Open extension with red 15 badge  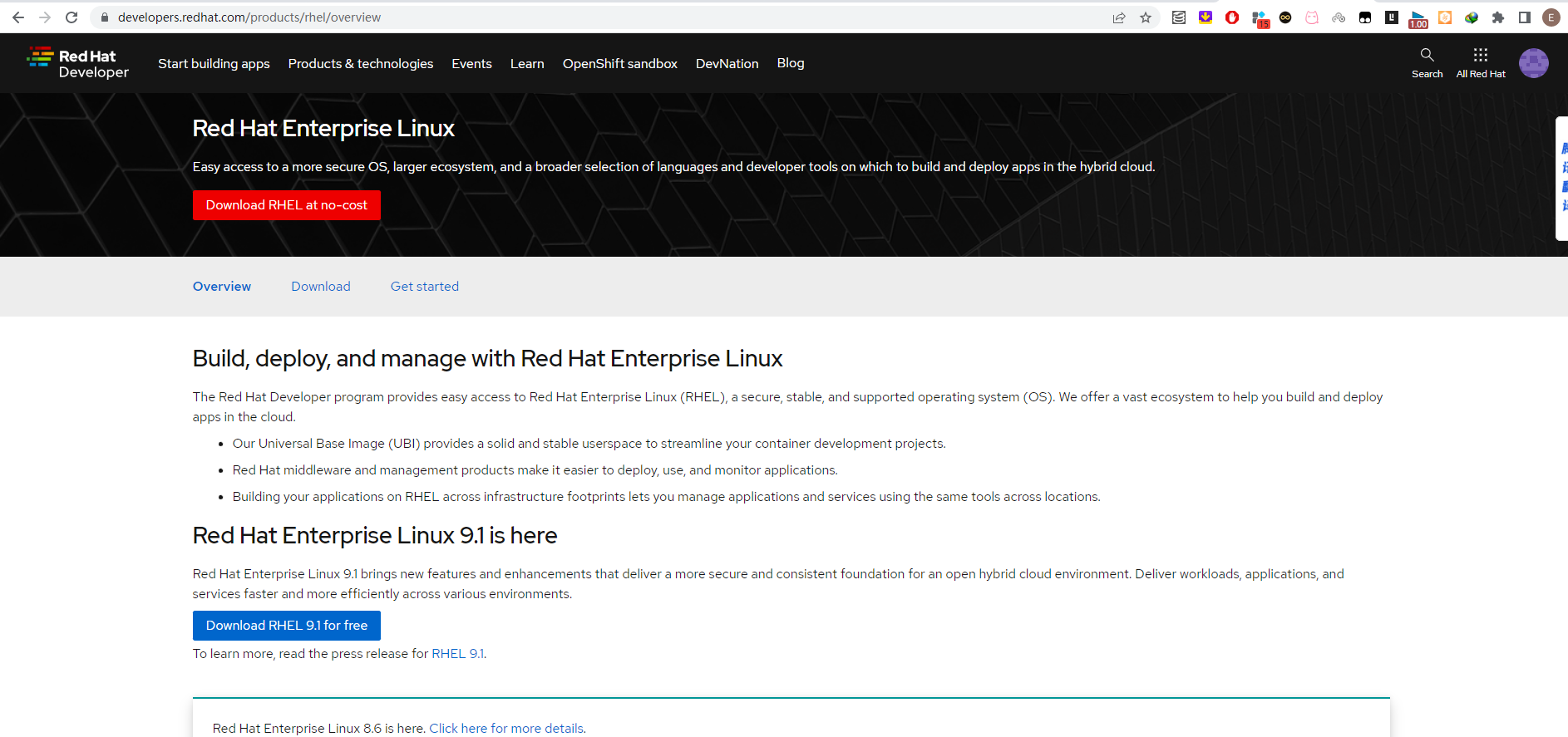coord(1260,19)
